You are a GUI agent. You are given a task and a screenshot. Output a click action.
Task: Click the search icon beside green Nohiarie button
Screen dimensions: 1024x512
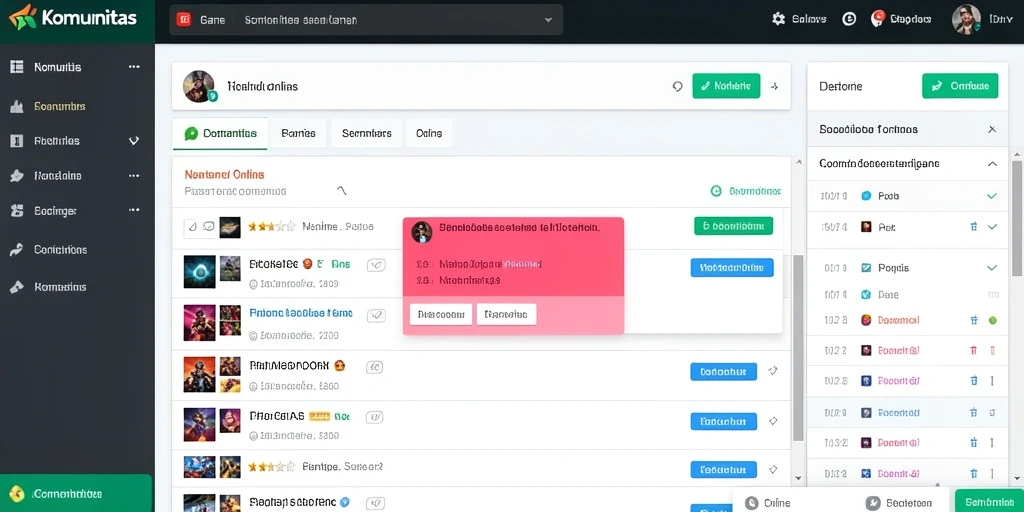click(x=677, y=86)
